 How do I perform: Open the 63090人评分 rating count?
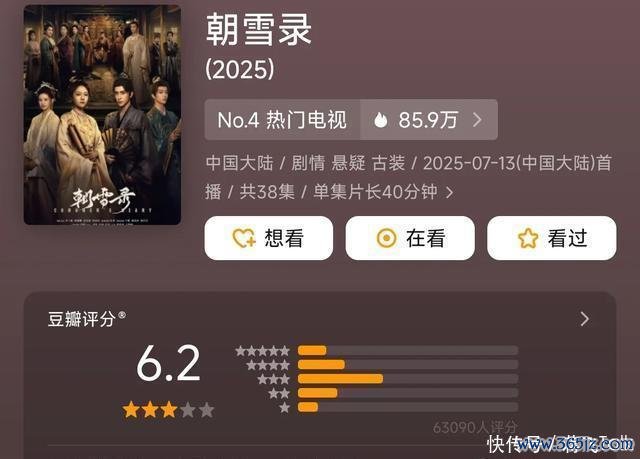(x=475, y=428)
